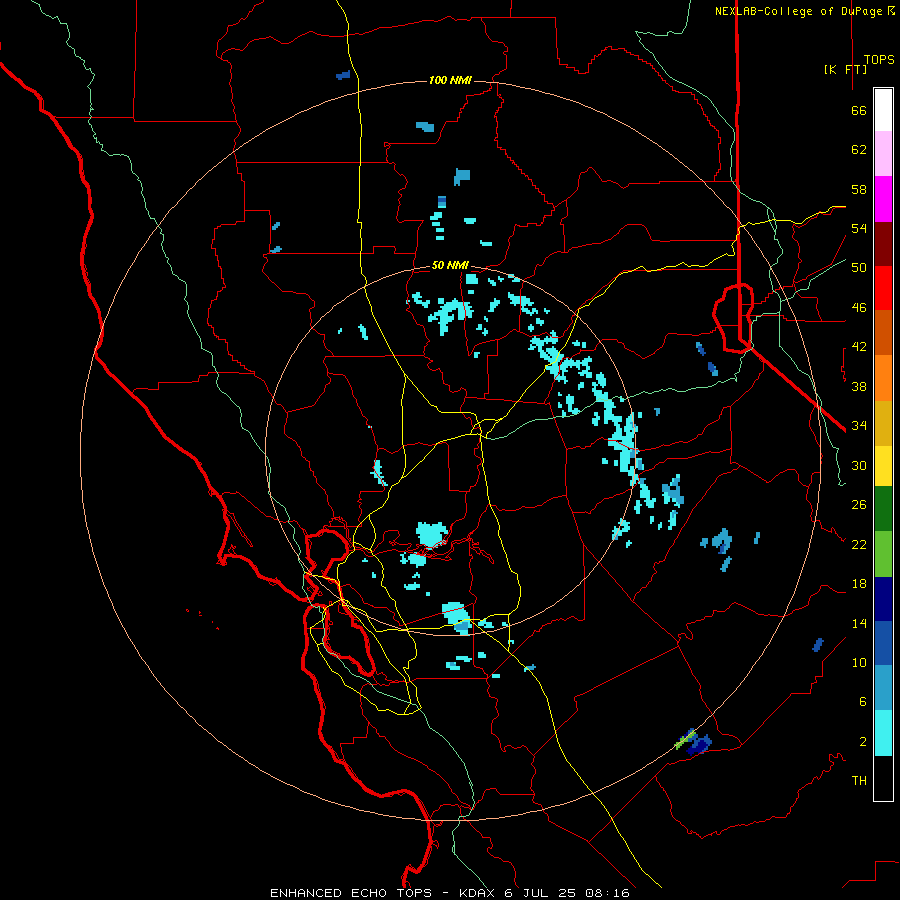900x900 pixels.
Task: Click the legend value 18
Action: tap(859, 584)
